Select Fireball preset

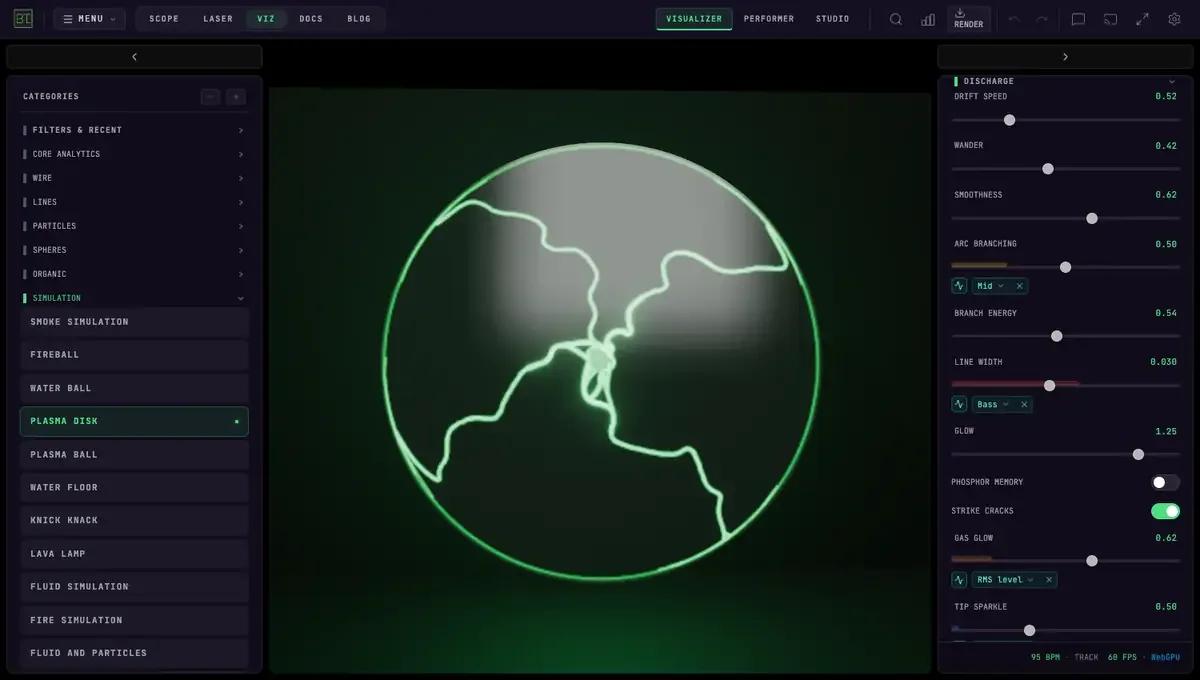click(134, 355)
